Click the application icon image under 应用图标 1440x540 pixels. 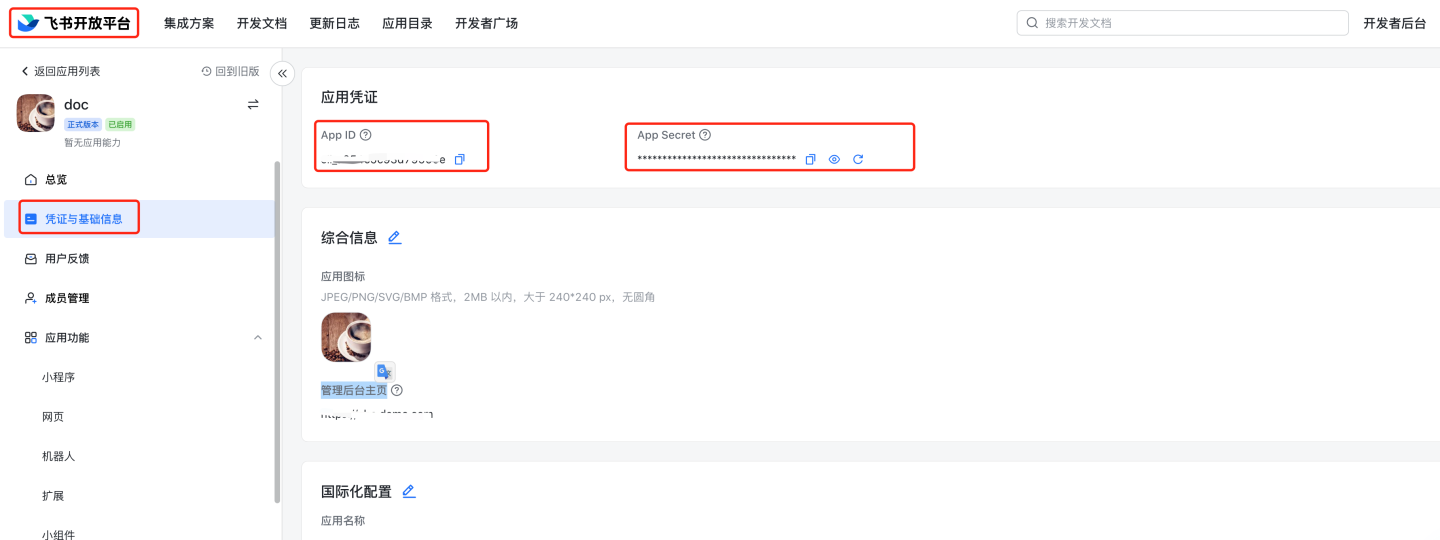click(x=346, y=337)
